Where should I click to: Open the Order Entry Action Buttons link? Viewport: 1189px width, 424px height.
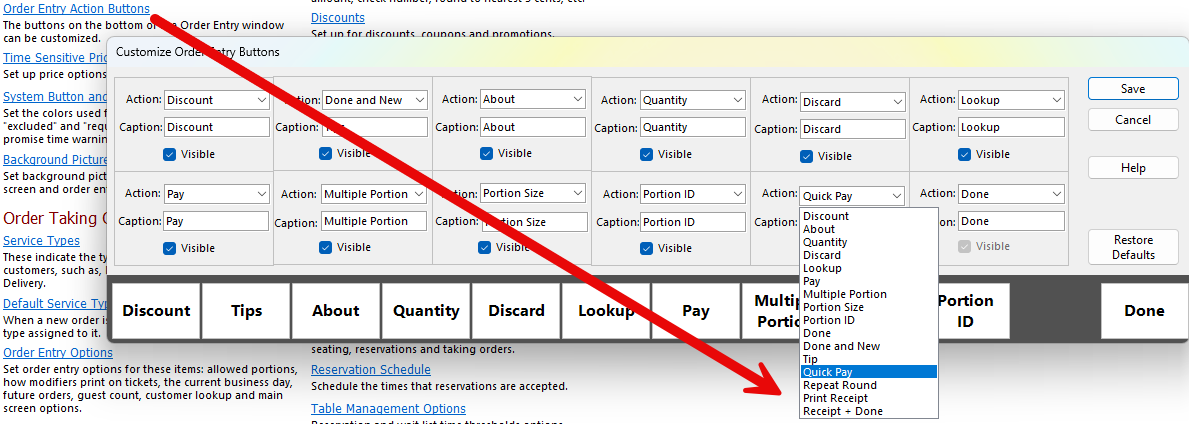77,9
